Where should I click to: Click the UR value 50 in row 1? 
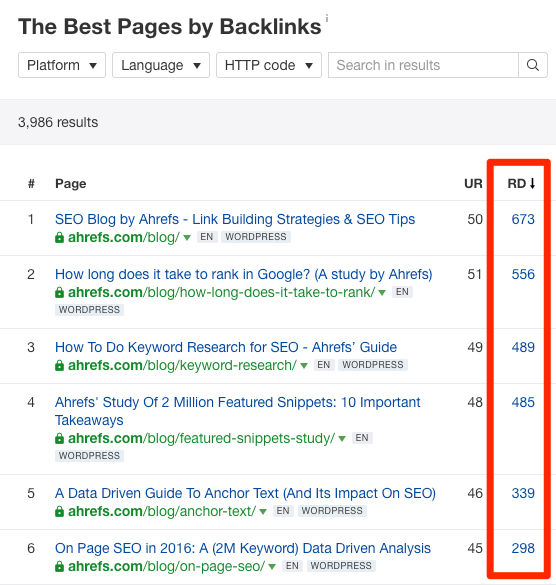tap(475, 219)
